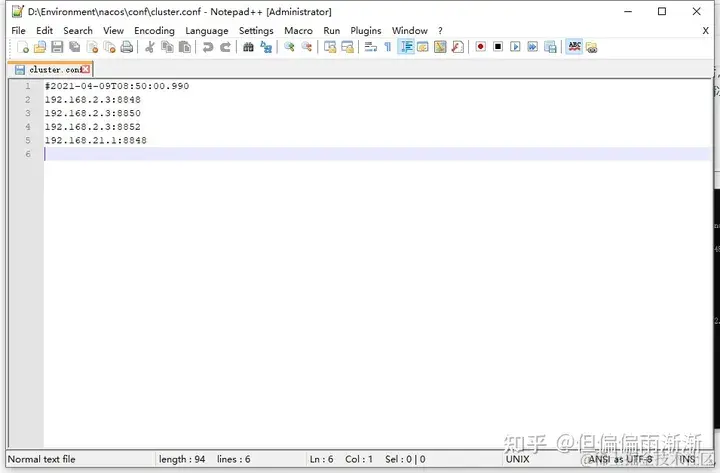Stop macro recording with square icon
720x473 pixels.
point(498,47)
